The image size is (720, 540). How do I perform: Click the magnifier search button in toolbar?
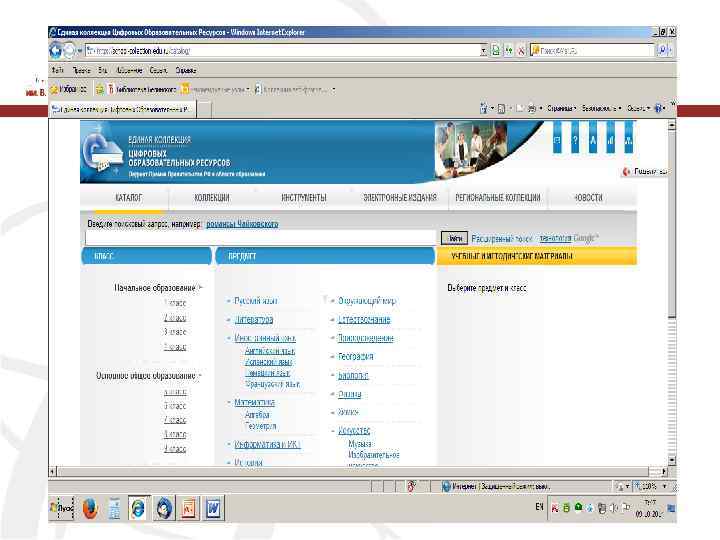coord(663,50)
